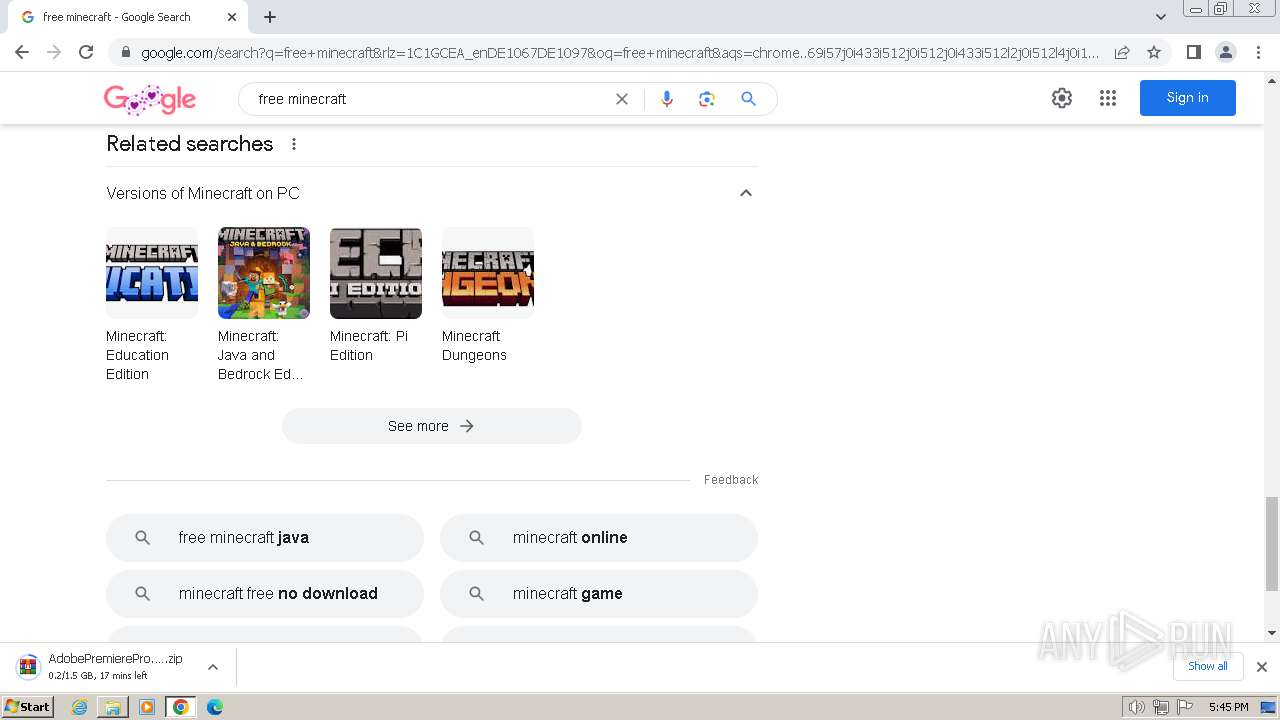
Task: Close the free minecraft Google Search tab
Action: [x=232, y=17]
